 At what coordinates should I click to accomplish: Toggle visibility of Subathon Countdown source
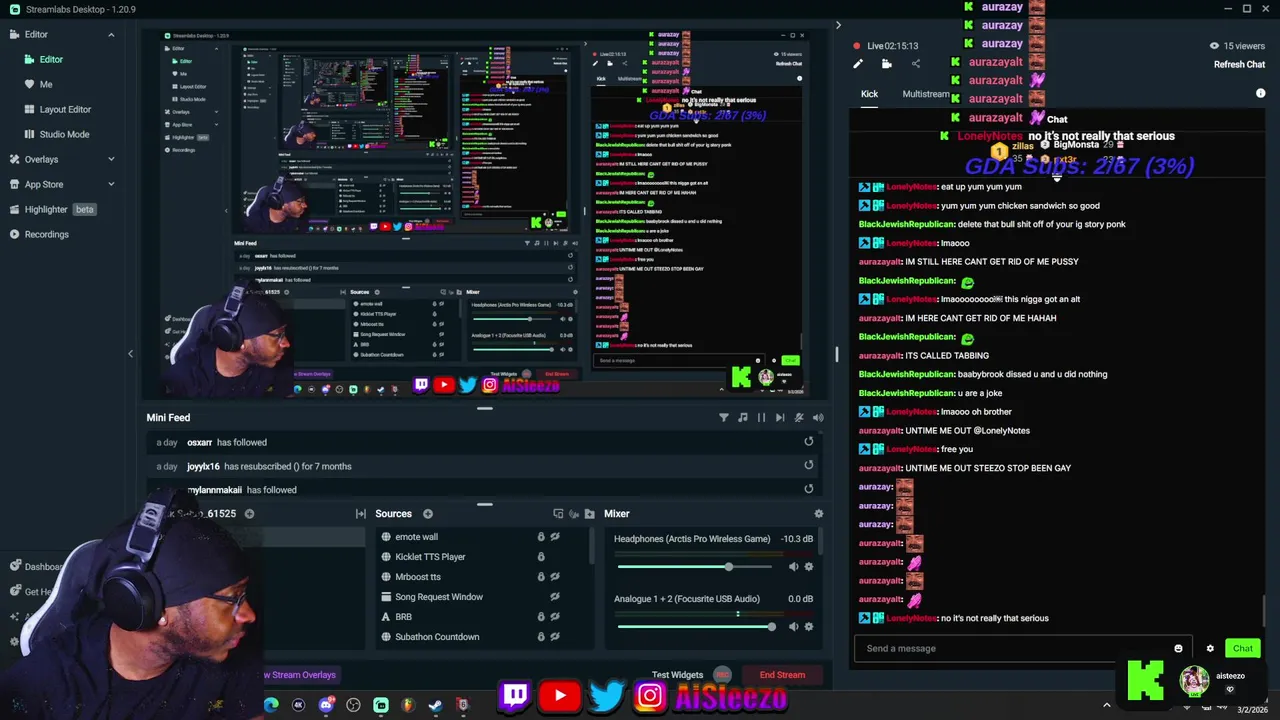(x=555, y=637)
